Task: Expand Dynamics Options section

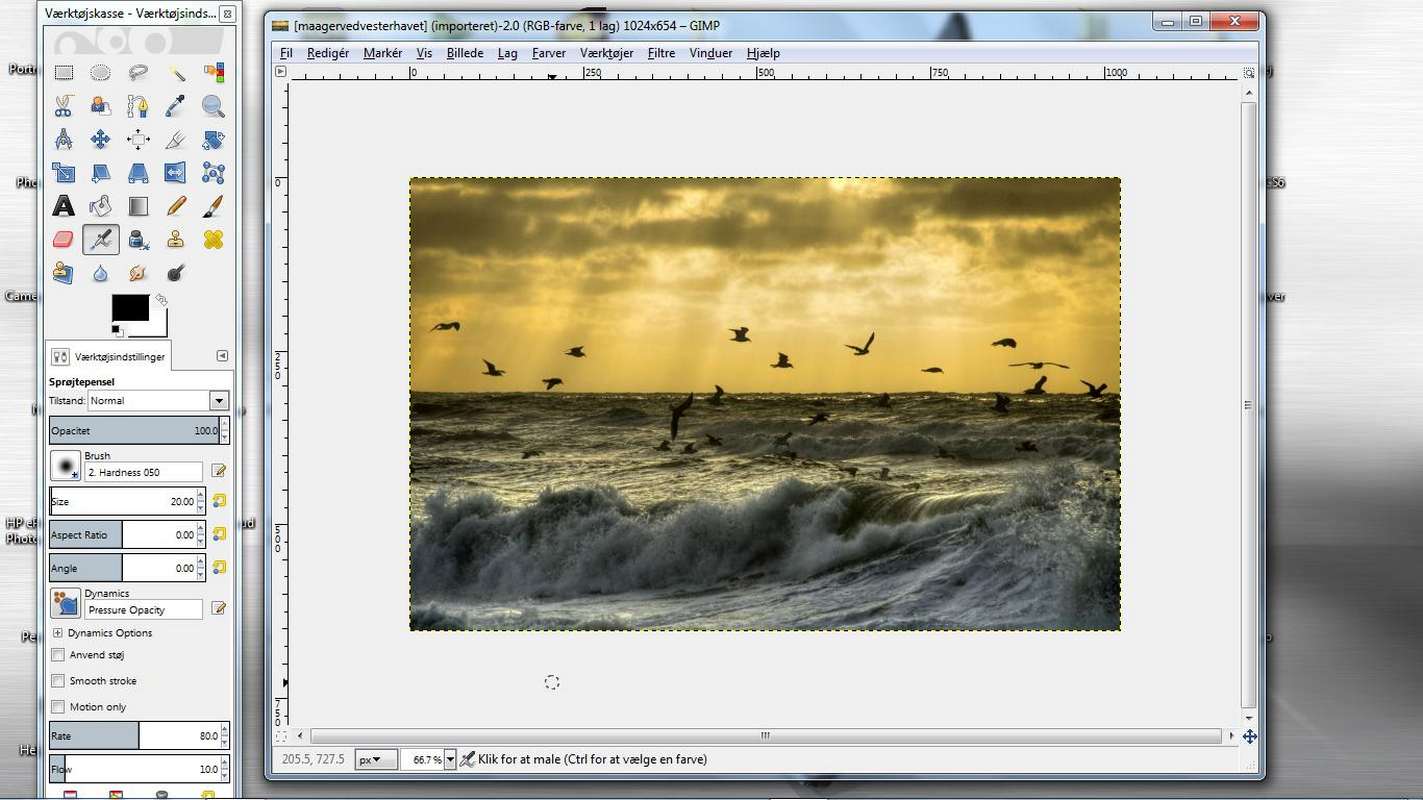Action: (58, 633)
